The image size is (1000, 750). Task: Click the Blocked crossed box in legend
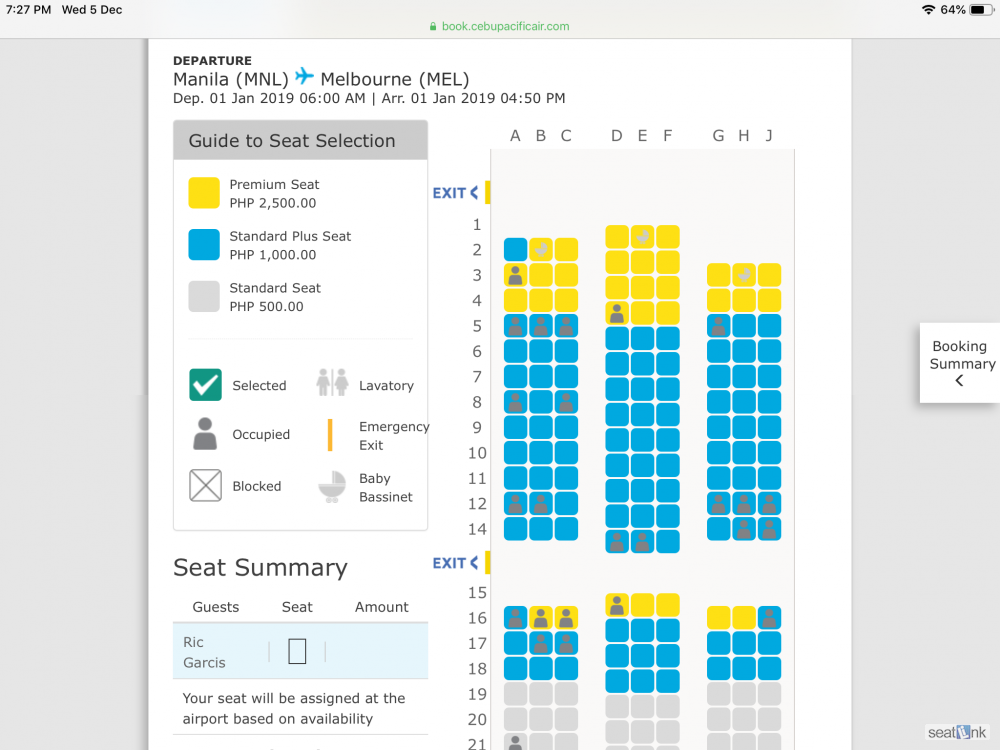click(205, 485)
